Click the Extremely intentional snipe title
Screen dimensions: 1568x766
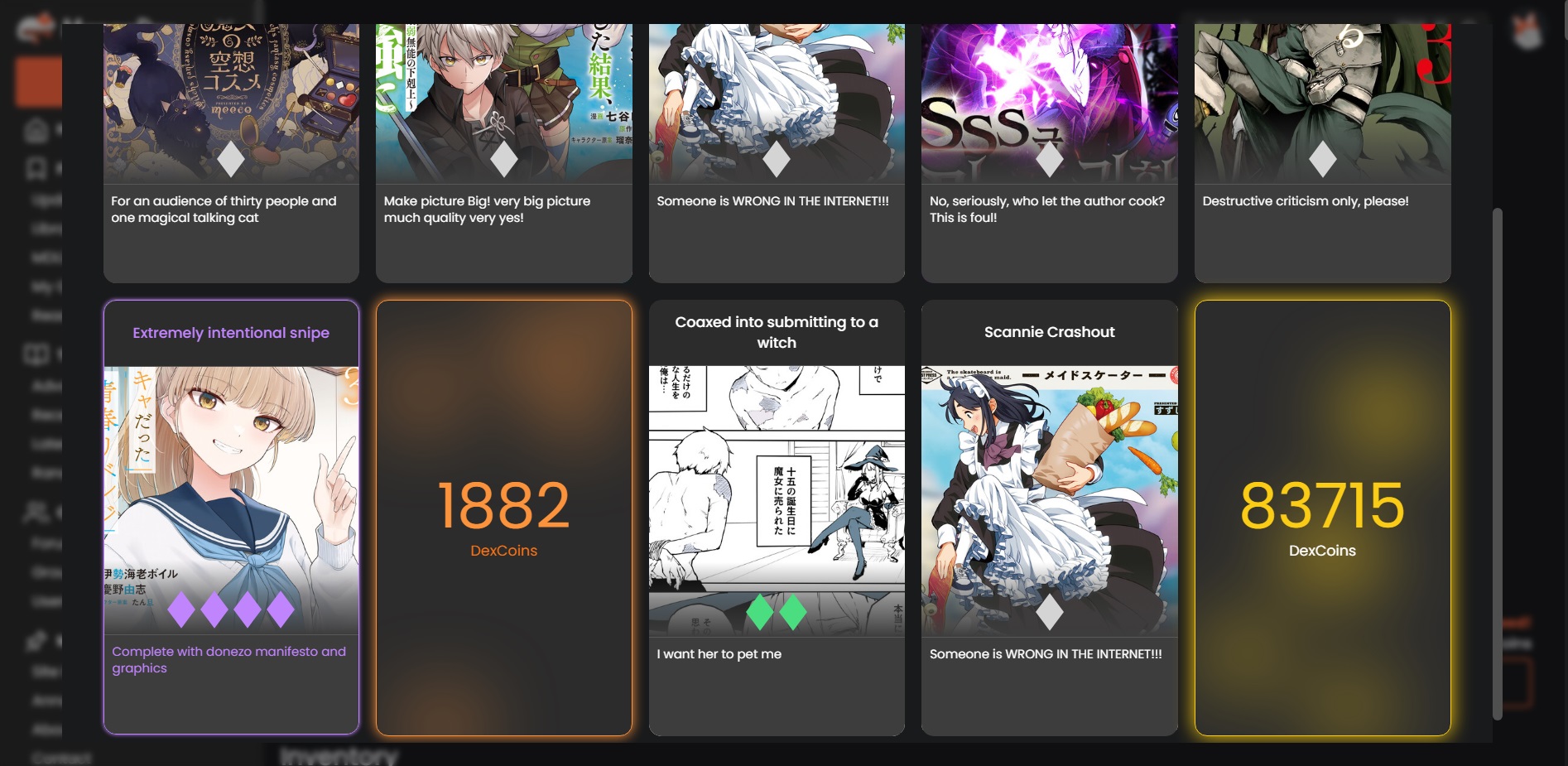coord(231,333)
